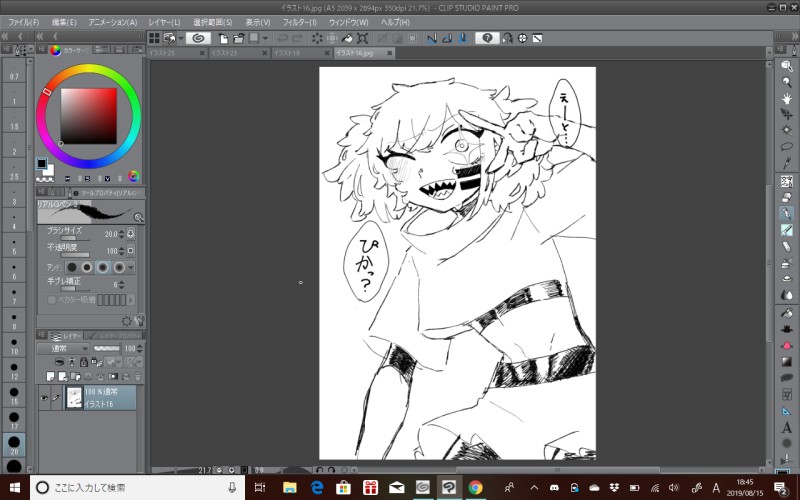This screenshot has width=800, height=500.
Task: Create a new document from the toolbar
Action: [223, 38]
